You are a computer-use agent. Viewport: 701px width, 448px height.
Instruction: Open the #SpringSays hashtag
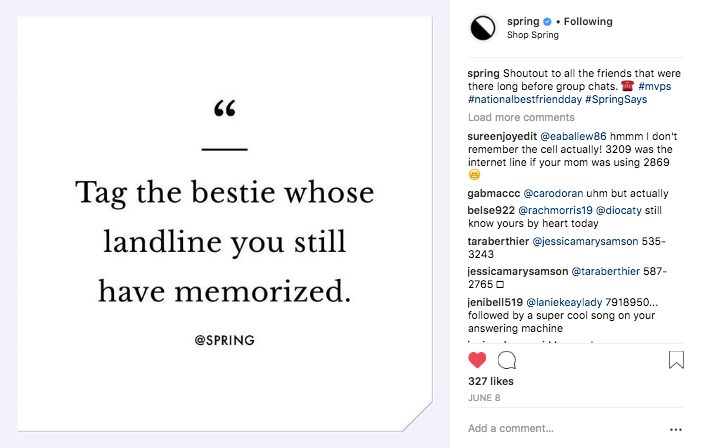point(615,101)
